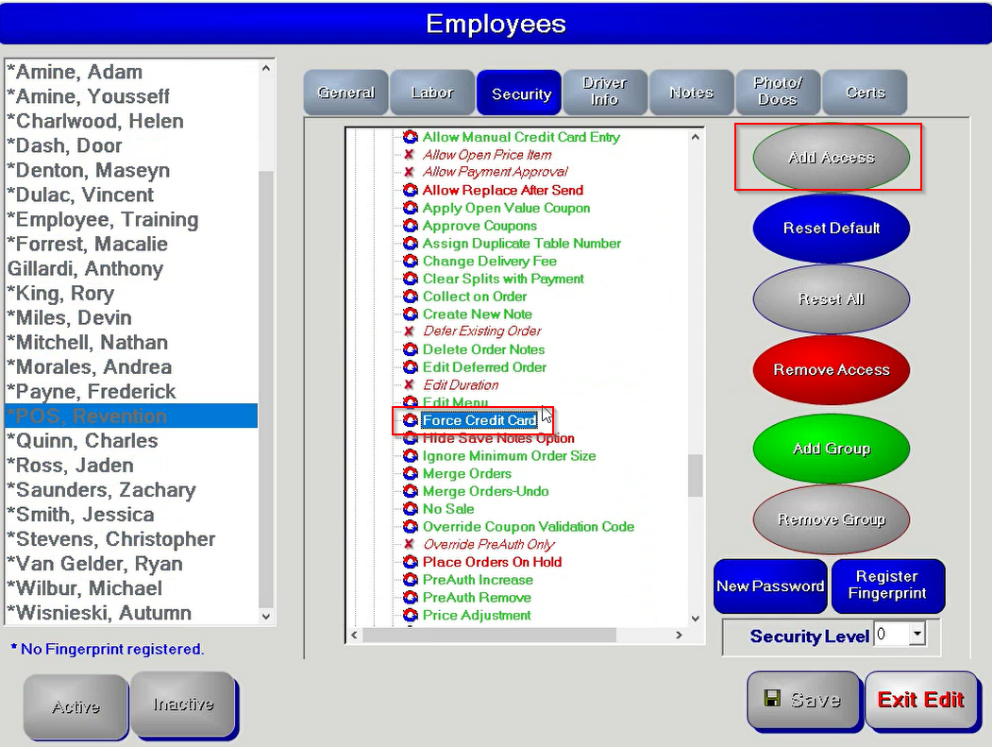Image resolution: width=992 pixels, height=747 pixels.
Task: Click the red X icon beside Allow Open Price Item
Action: (409, 155)
